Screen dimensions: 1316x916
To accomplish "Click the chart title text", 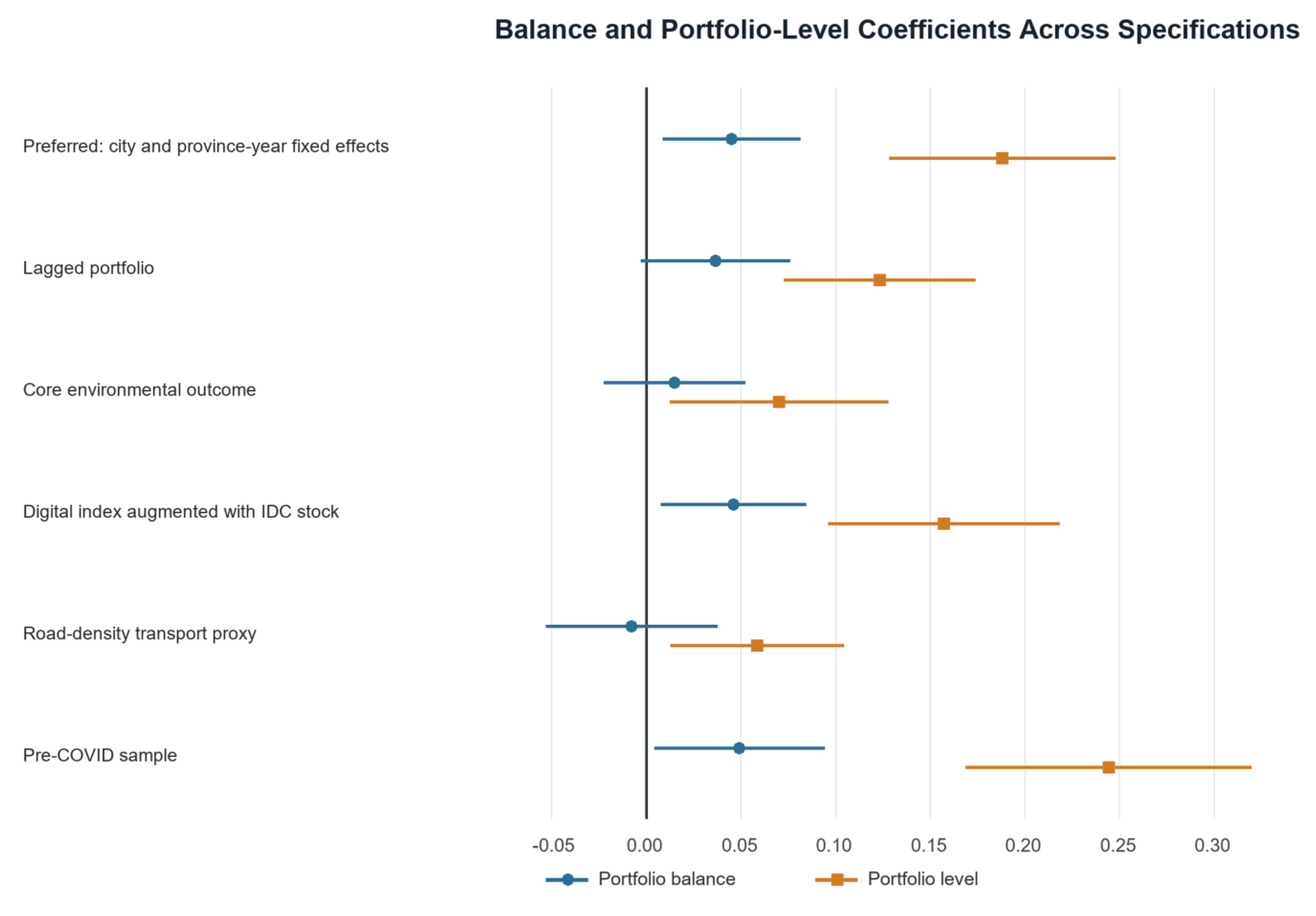I will click(897, 29).
